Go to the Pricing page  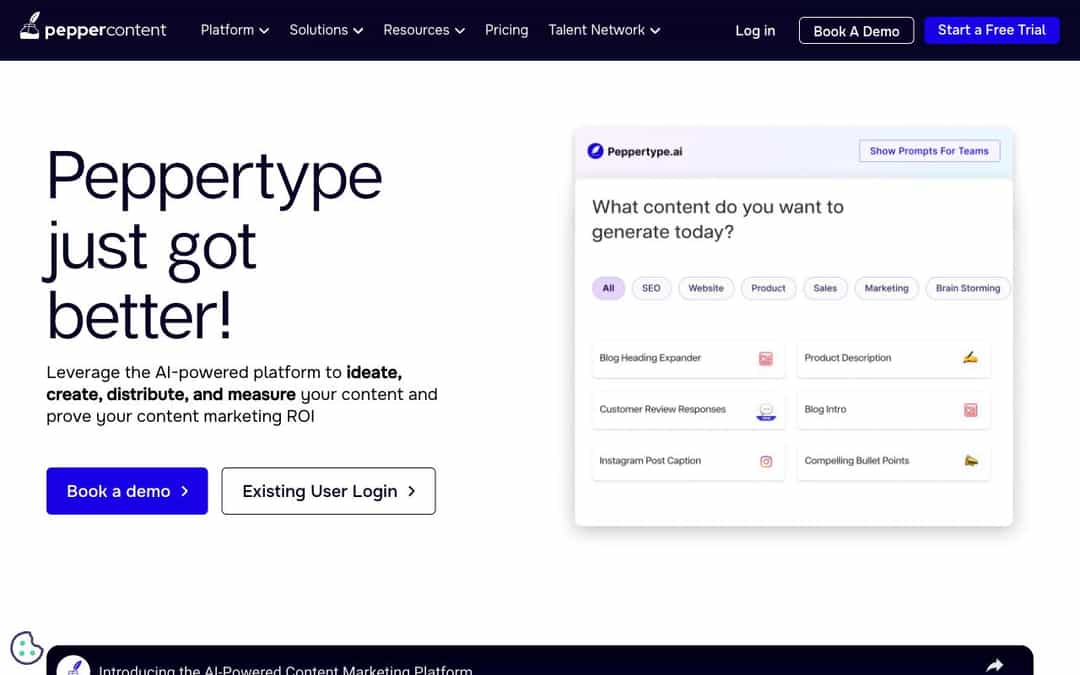506,30
